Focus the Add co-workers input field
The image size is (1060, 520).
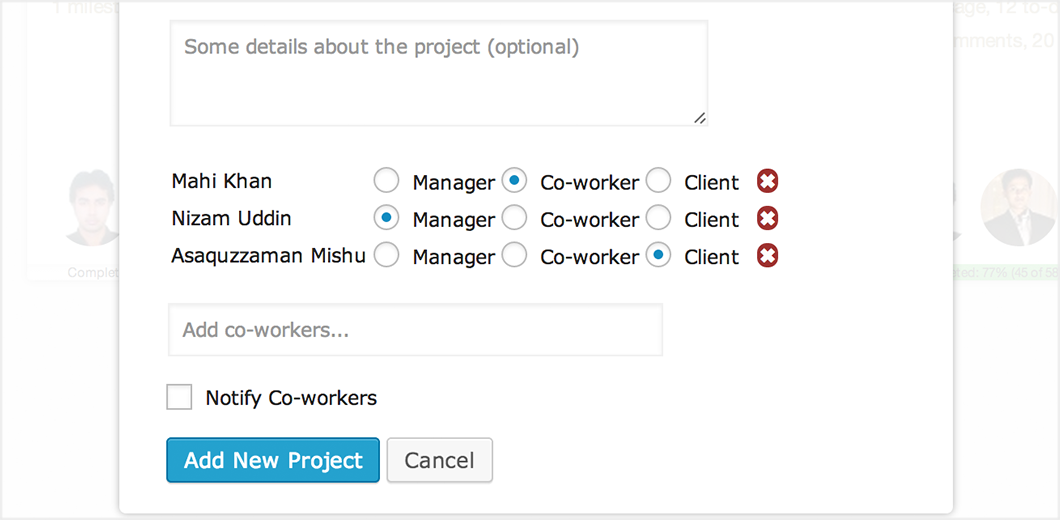click(415, 329)
